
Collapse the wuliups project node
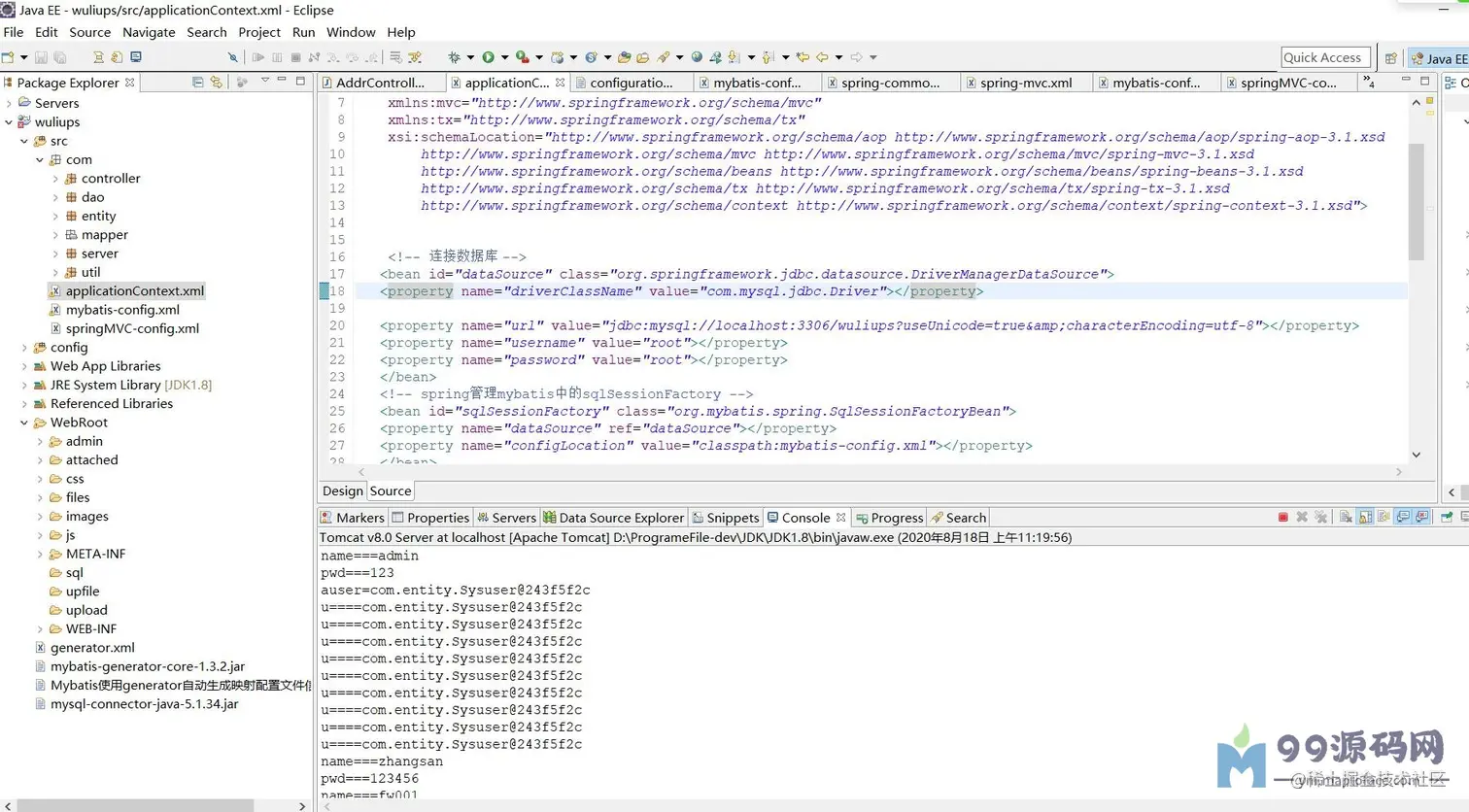click(x=9, y=122)
